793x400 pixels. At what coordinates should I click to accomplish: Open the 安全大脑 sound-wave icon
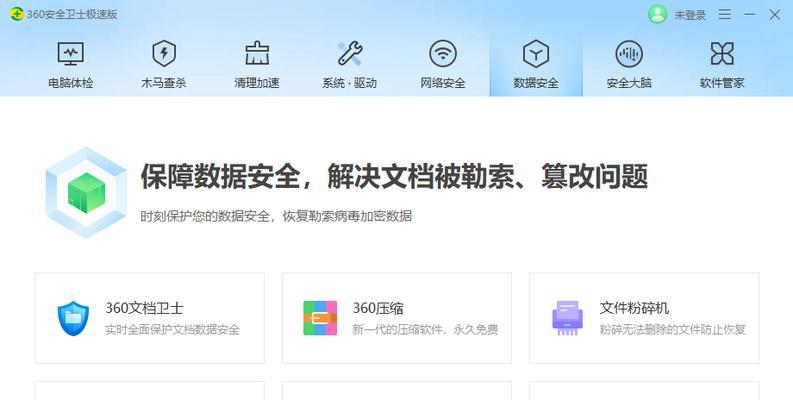coord(629,54)
